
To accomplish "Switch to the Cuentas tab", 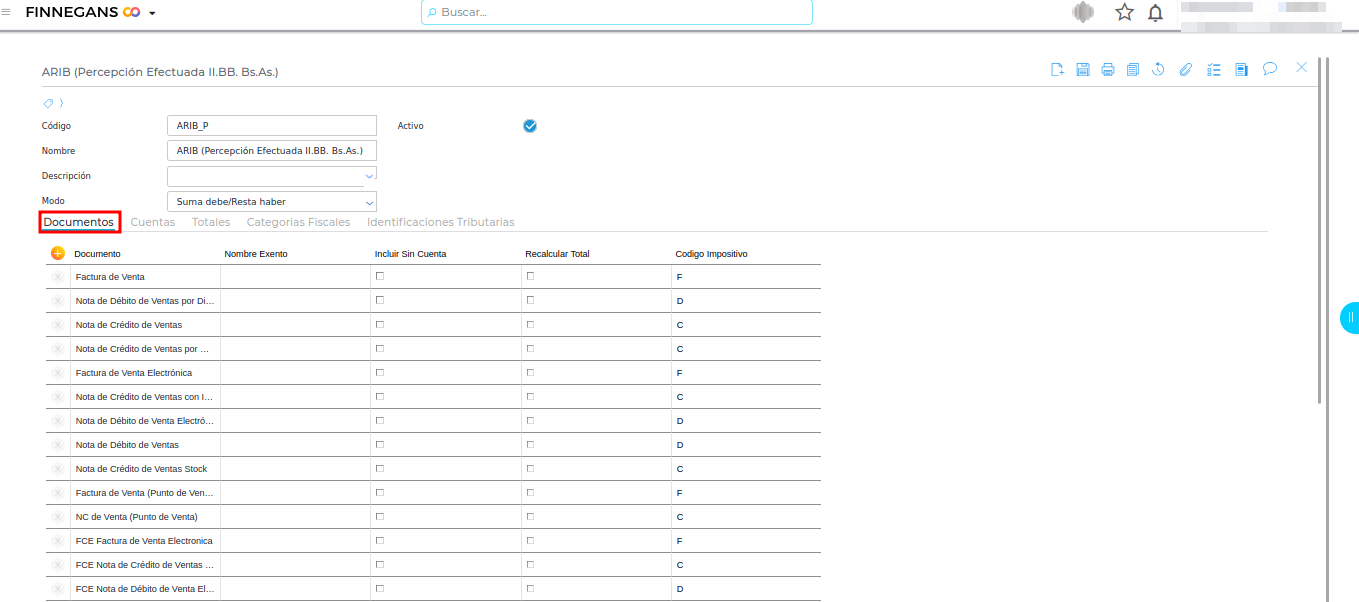I will (x=152, y=222).
